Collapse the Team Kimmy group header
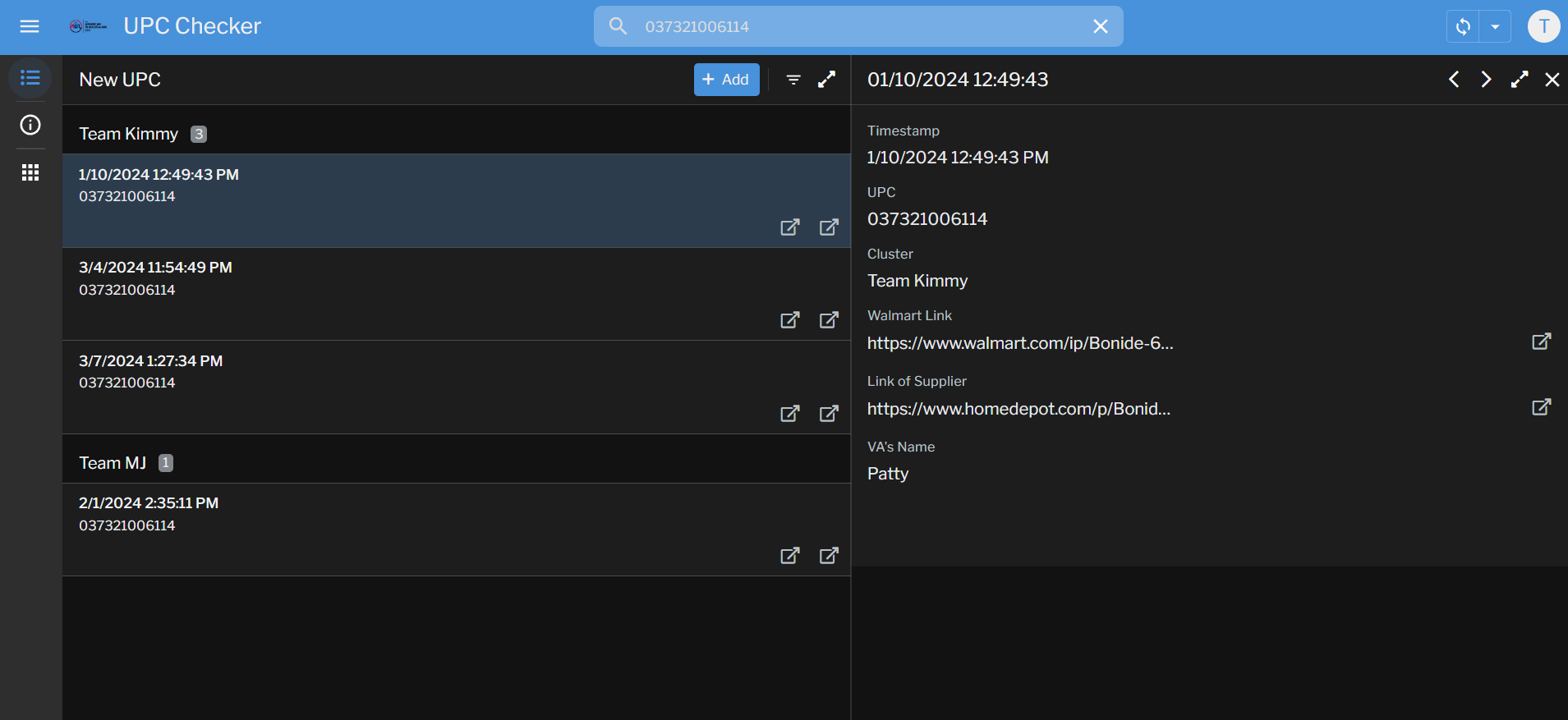Image resolution: width=1568 pixels, height=720 pixels. [129, 134]
